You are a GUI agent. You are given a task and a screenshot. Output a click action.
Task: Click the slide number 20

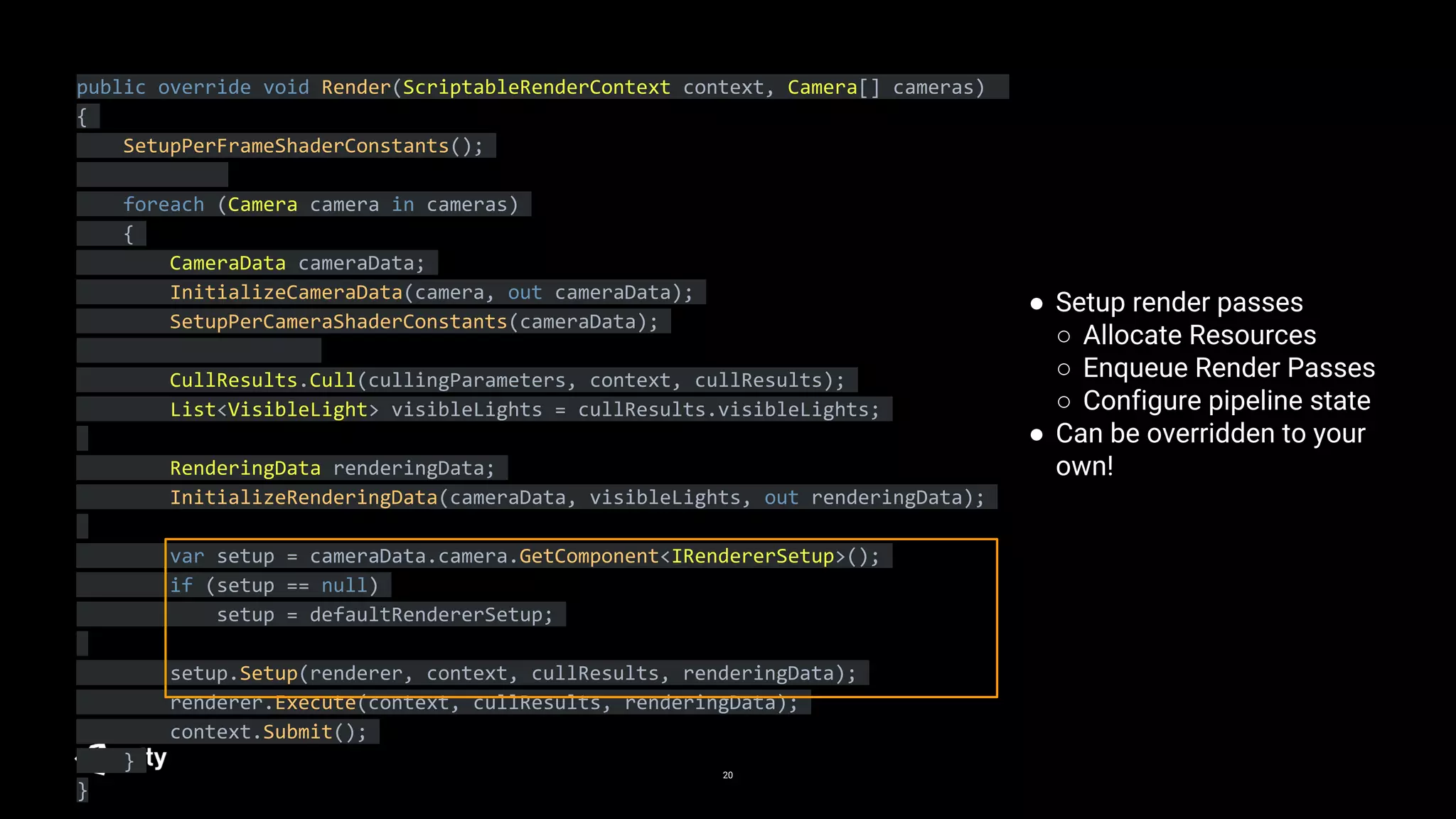coord(727,775)
